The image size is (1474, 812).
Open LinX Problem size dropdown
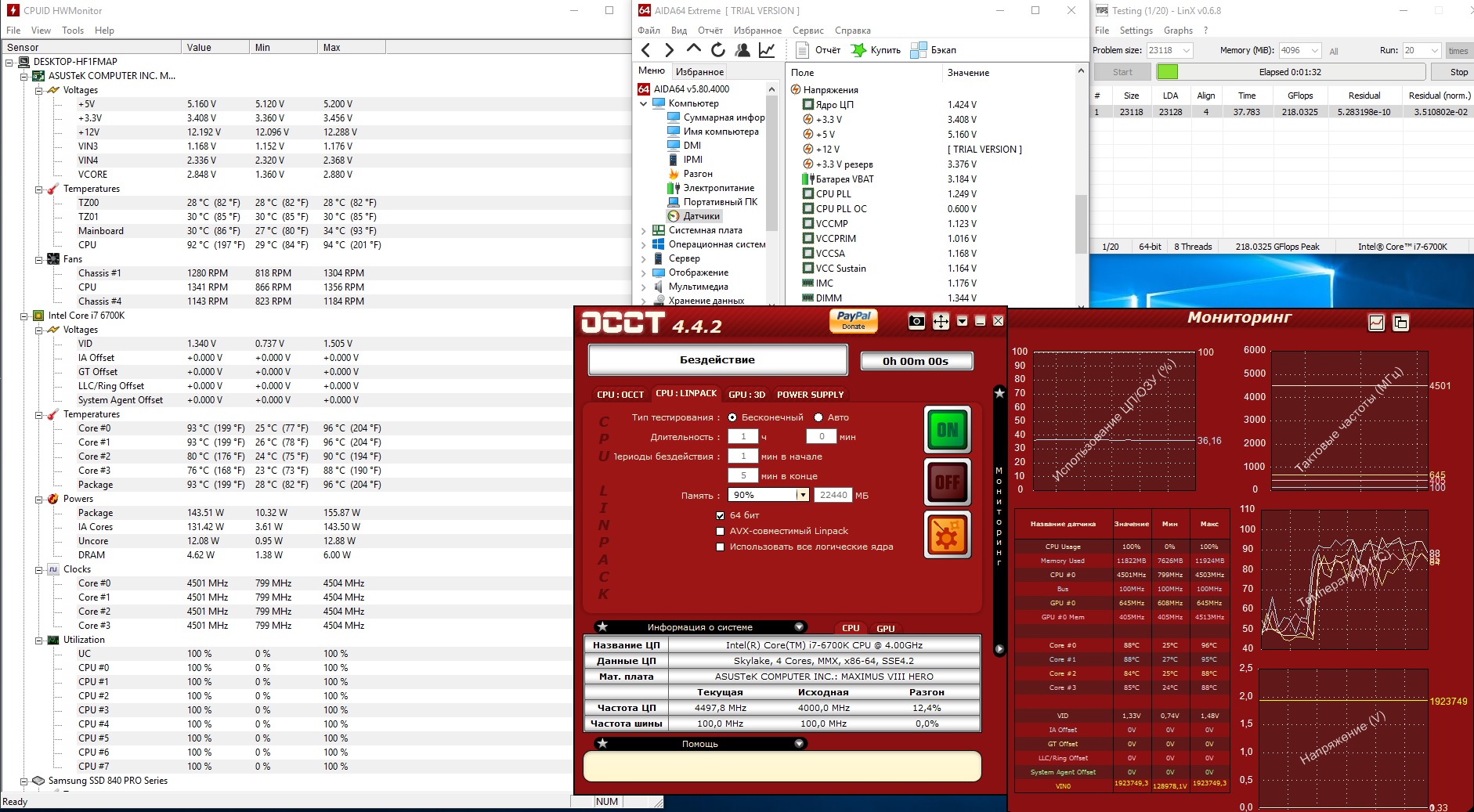[x=1187, y=50]
